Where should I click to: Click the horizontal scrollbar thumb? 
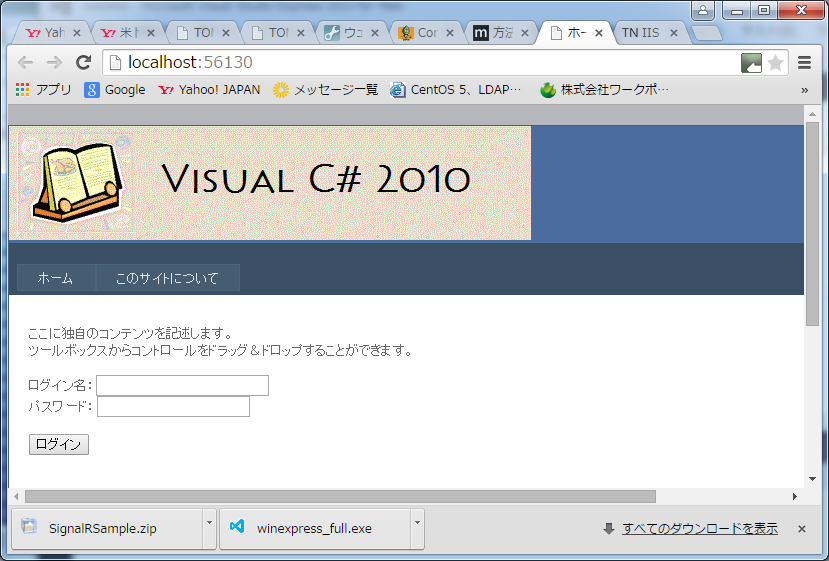coord(340,496)
